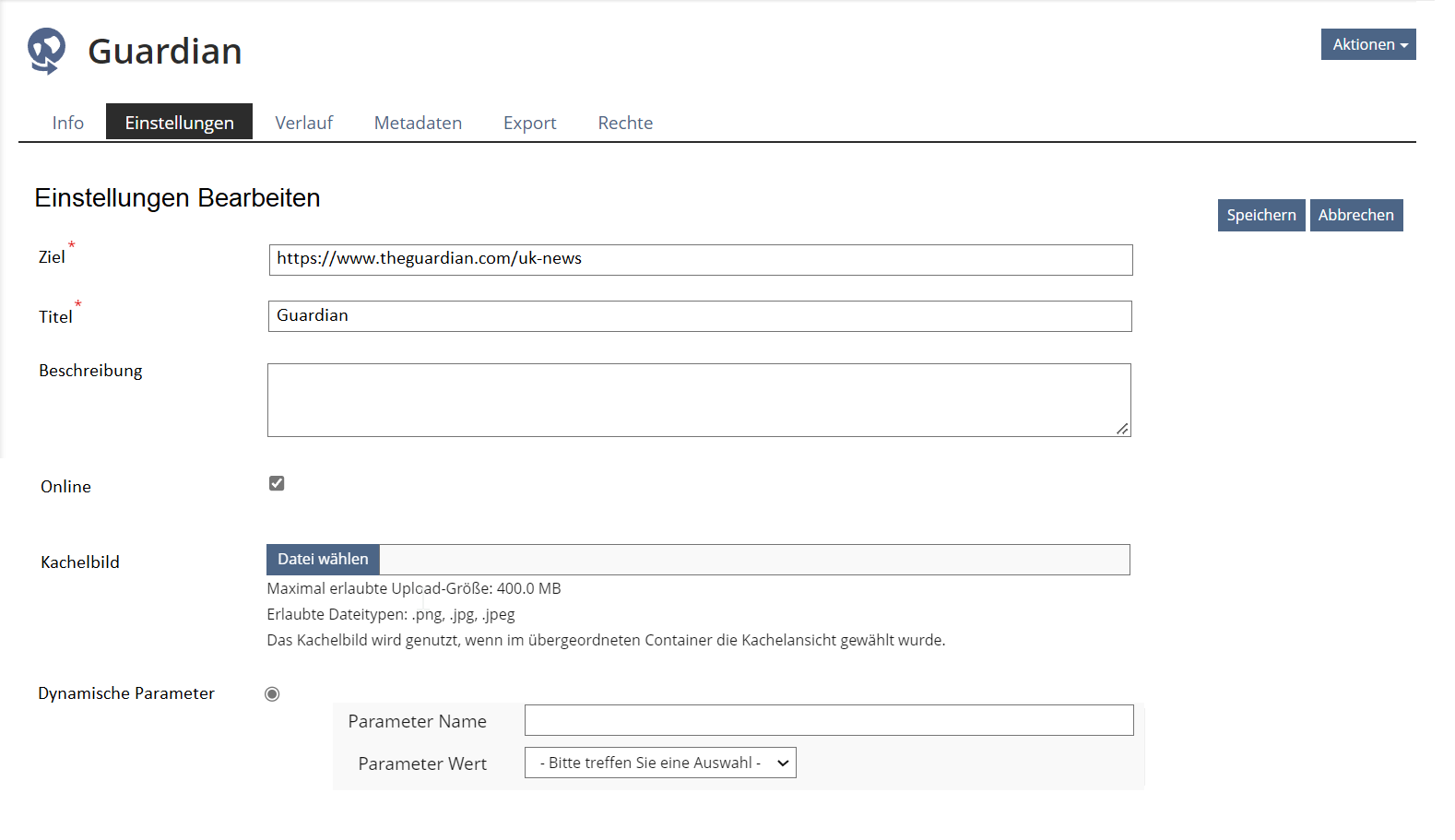Focus the Ziel URL field
1455x840 pixels.
(x=700, y=260)
